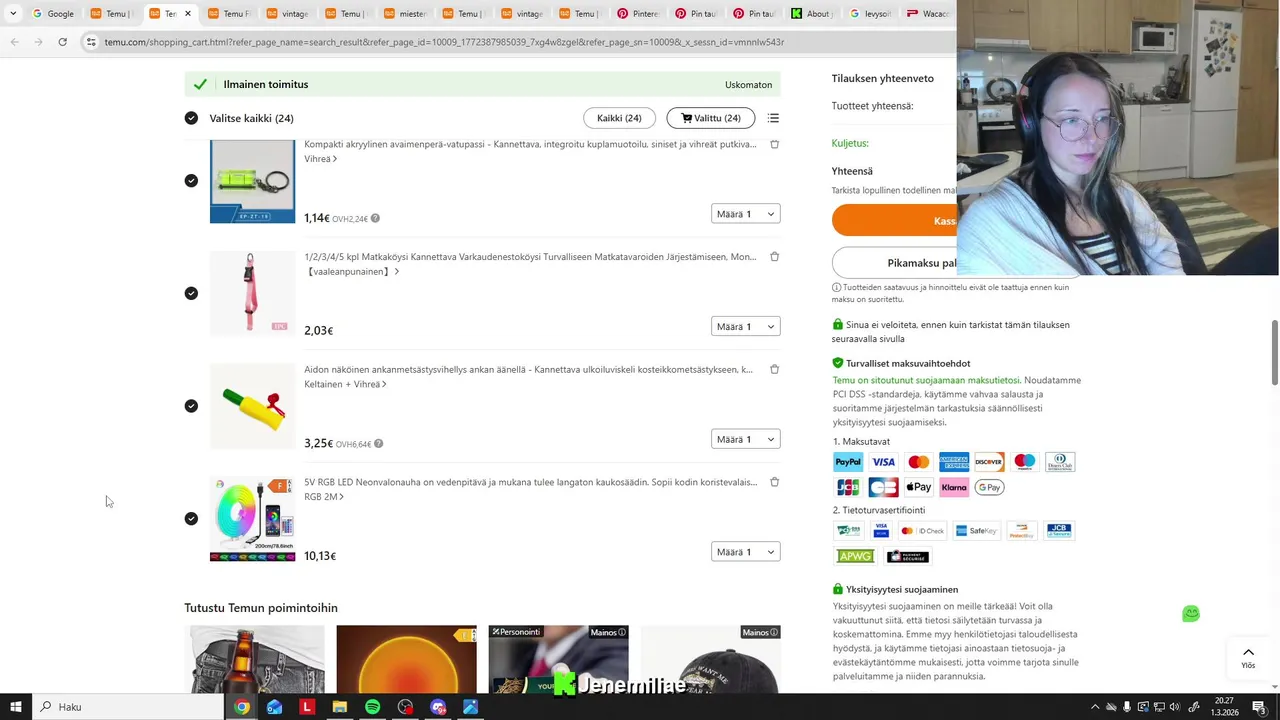Viewport: 1280px width, 720px height.
Task: Show hidden system tray icons
Action: tap(1094, 707)
